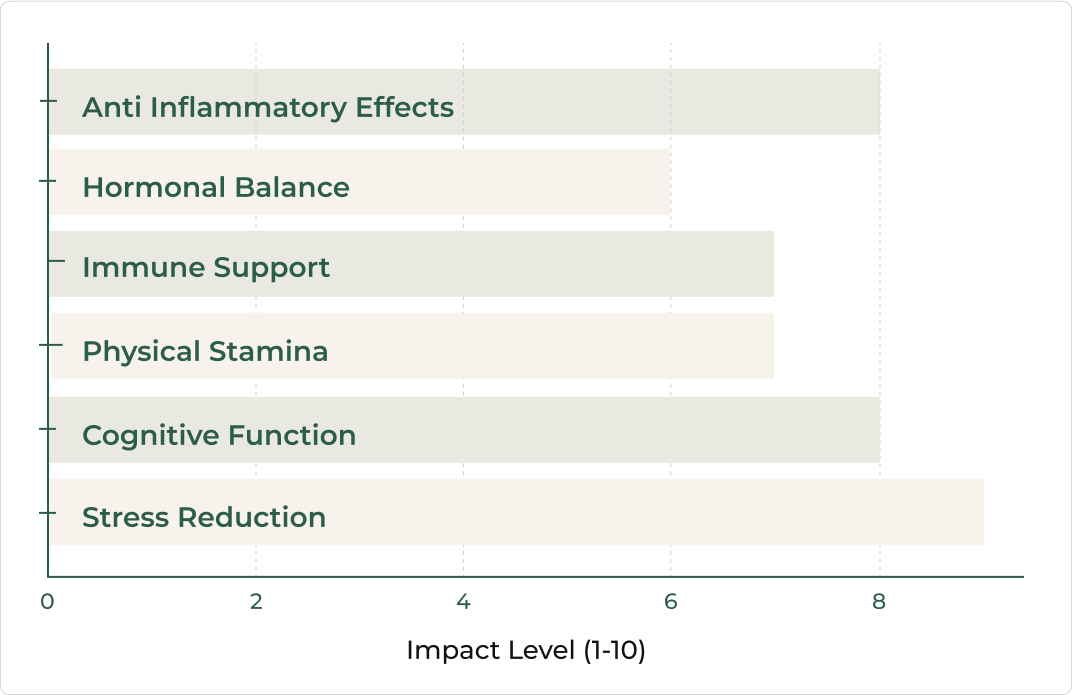1072x695 pixels.
Task: Select the x-axis tick label 4
Action: pos(464,602)
